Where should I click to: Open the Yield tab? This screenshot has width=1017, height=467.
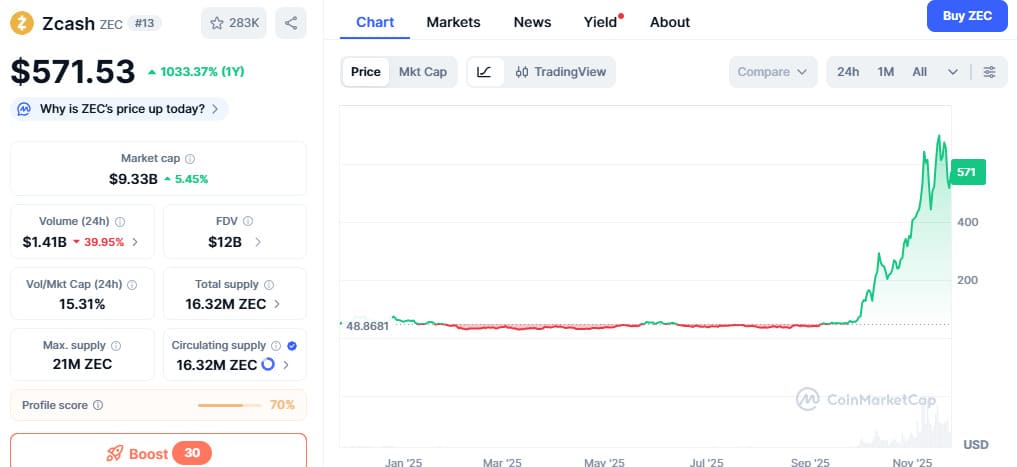click(x=600, y=22)
